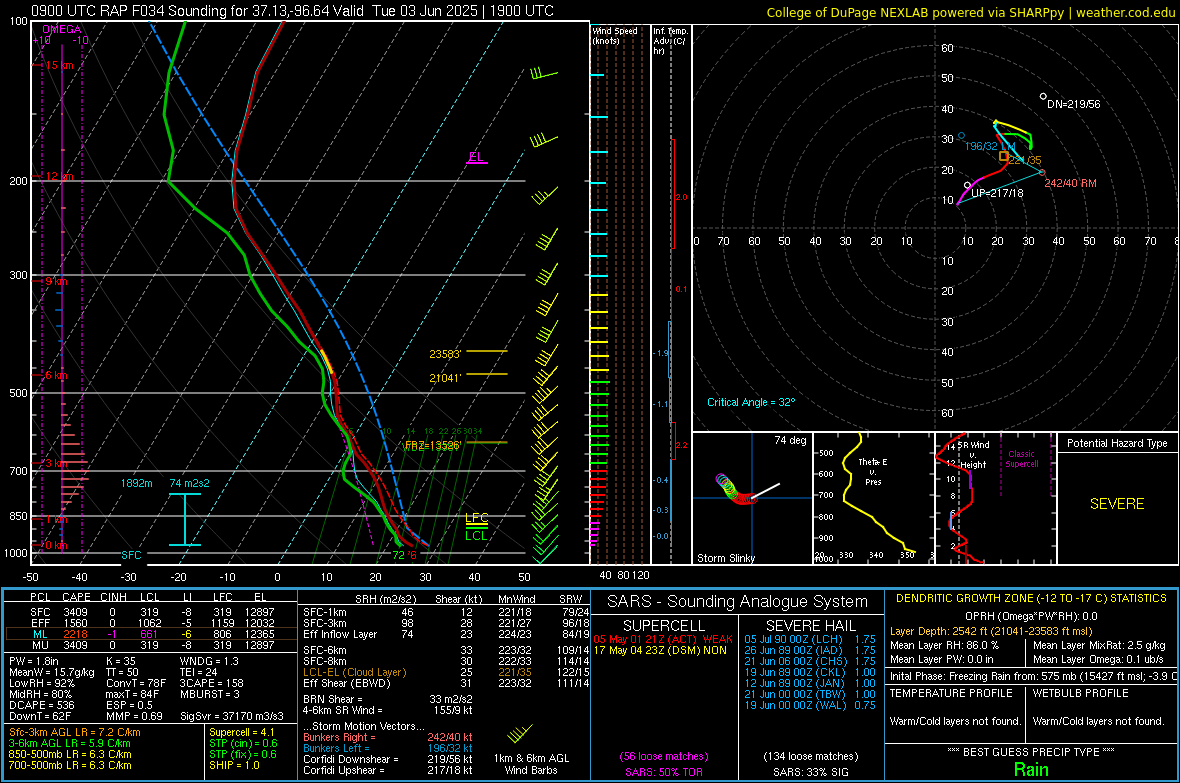Click "DN=219/56" on the hodograph
The image size is (1180, 783).
pos(1074,104)
